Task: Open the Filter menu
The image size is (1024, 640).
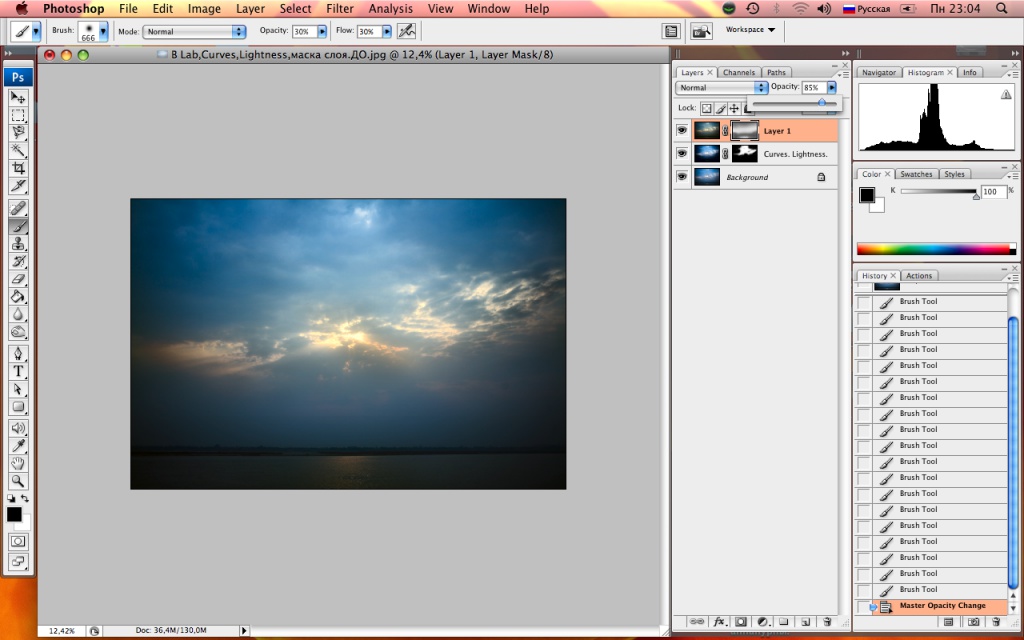Action: pos(340,9)
